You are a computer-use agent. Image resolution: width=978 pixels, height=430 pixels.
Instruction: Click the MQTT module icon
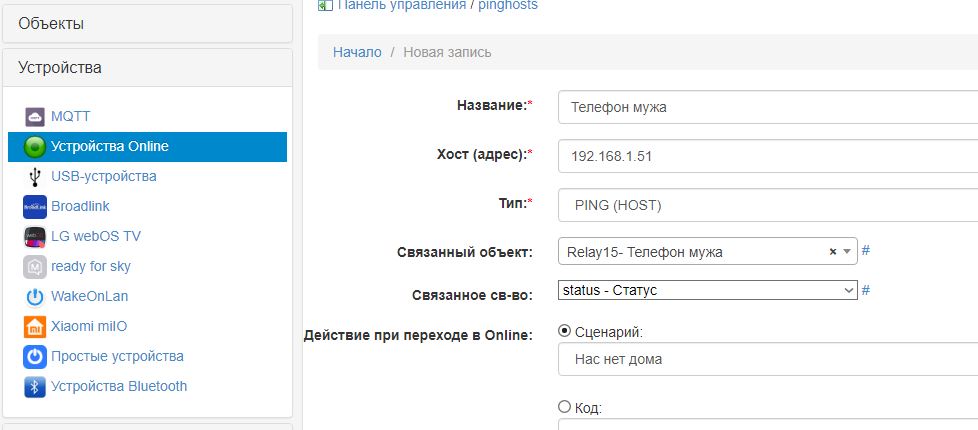pos(35,117)
